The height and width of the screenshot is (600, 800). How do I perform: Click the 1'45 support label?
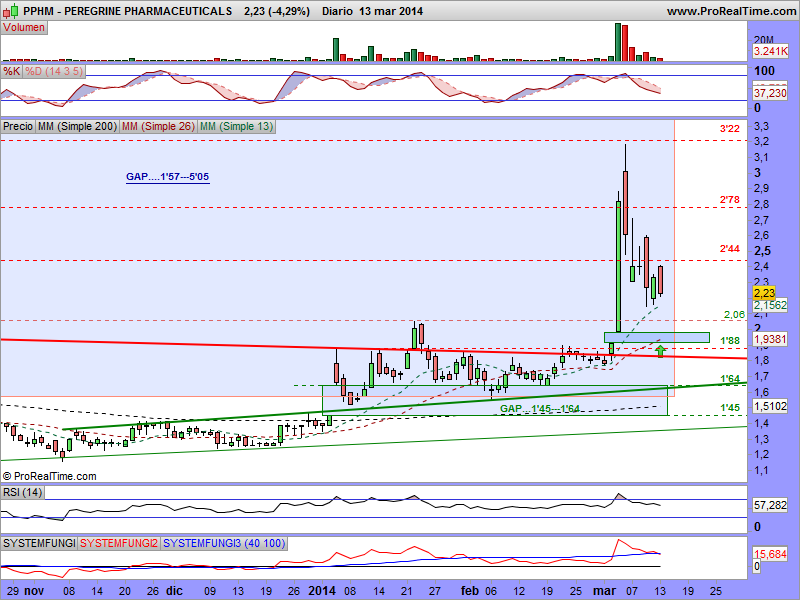730,407
